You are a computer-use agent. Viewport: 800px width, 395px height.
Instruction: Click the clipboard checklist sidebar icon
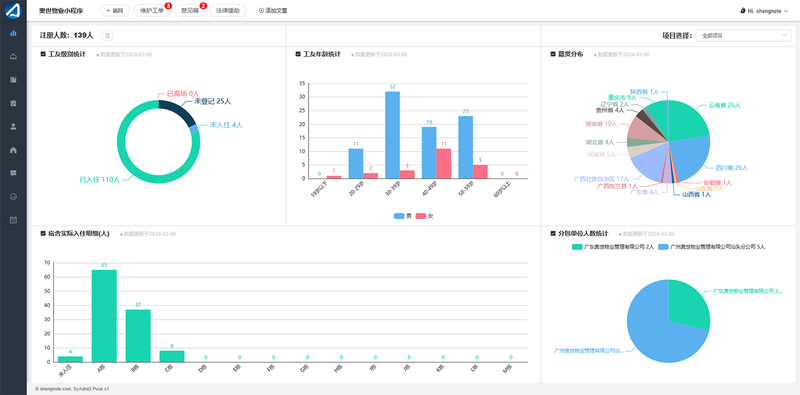coord(13,103)
